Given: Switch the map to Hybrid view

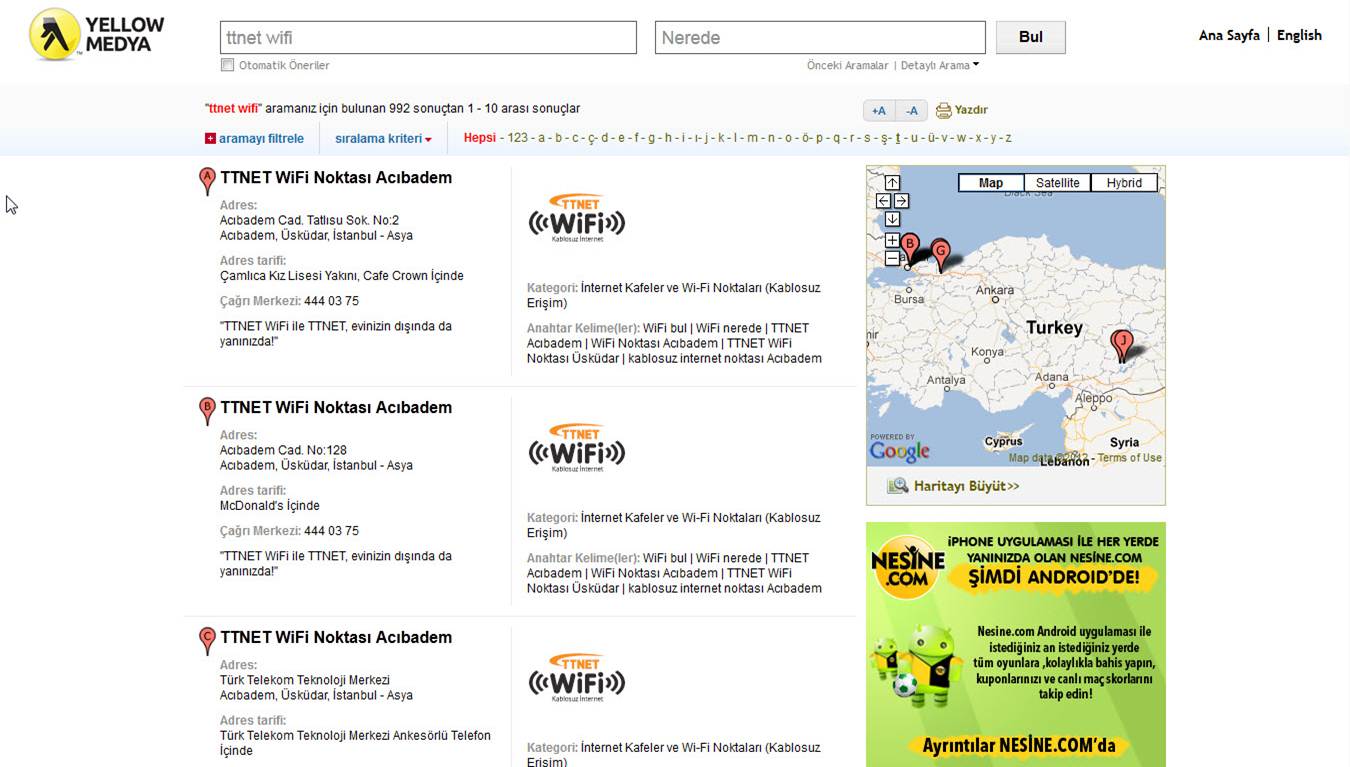Looking at the screenshot, I should (1124, 182).
